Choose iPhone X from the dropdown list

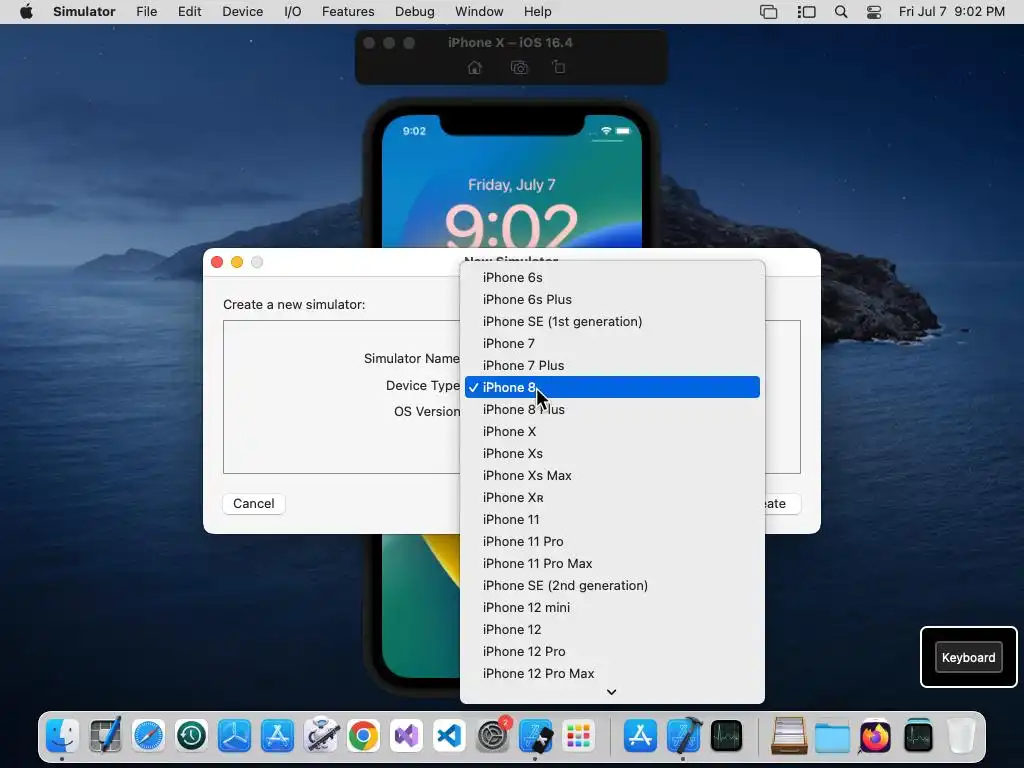point(612,432)
